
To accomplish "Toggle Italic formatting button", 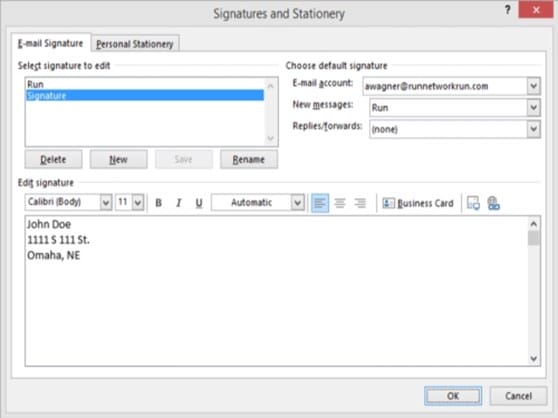I will tap(179, 203).
